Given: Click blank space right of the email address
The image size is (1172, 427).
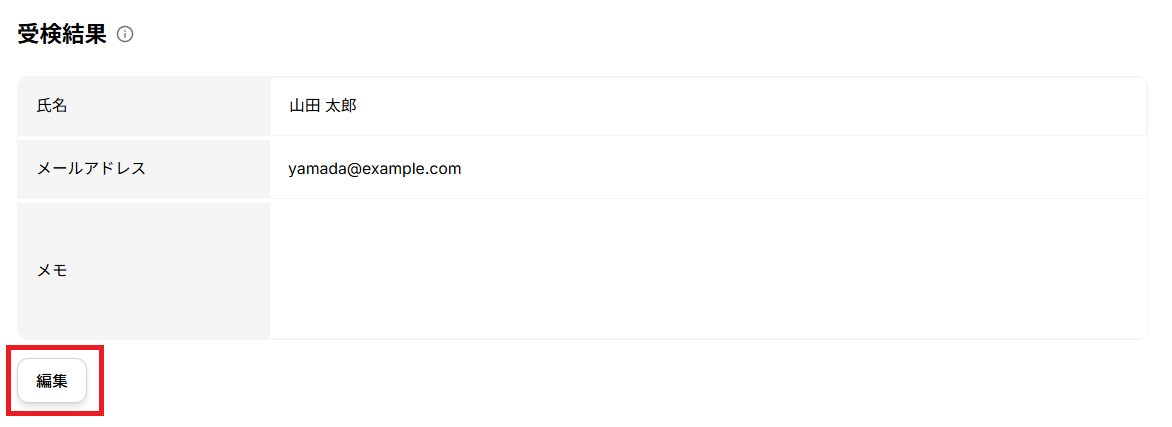Looking at the screenshot, I should pyautogui.click(x=800, y=168).
